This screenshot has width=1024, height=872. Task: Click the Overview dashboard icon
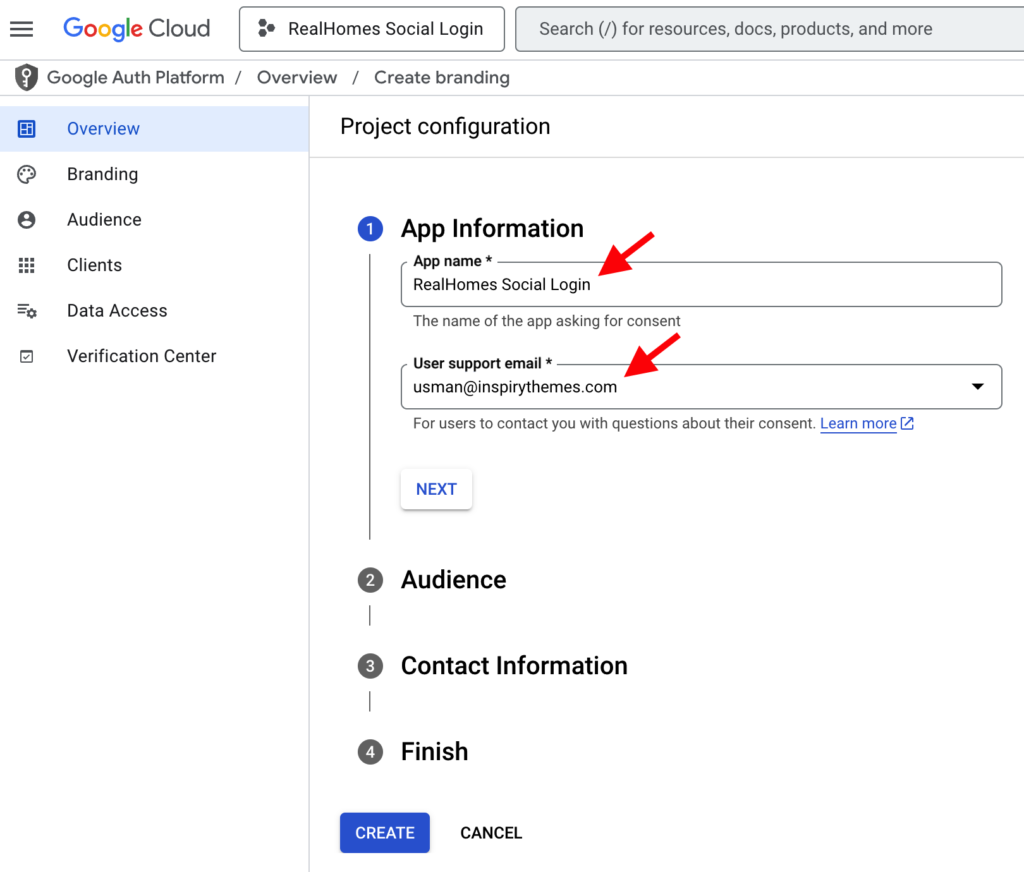click(x=26, y=129)
